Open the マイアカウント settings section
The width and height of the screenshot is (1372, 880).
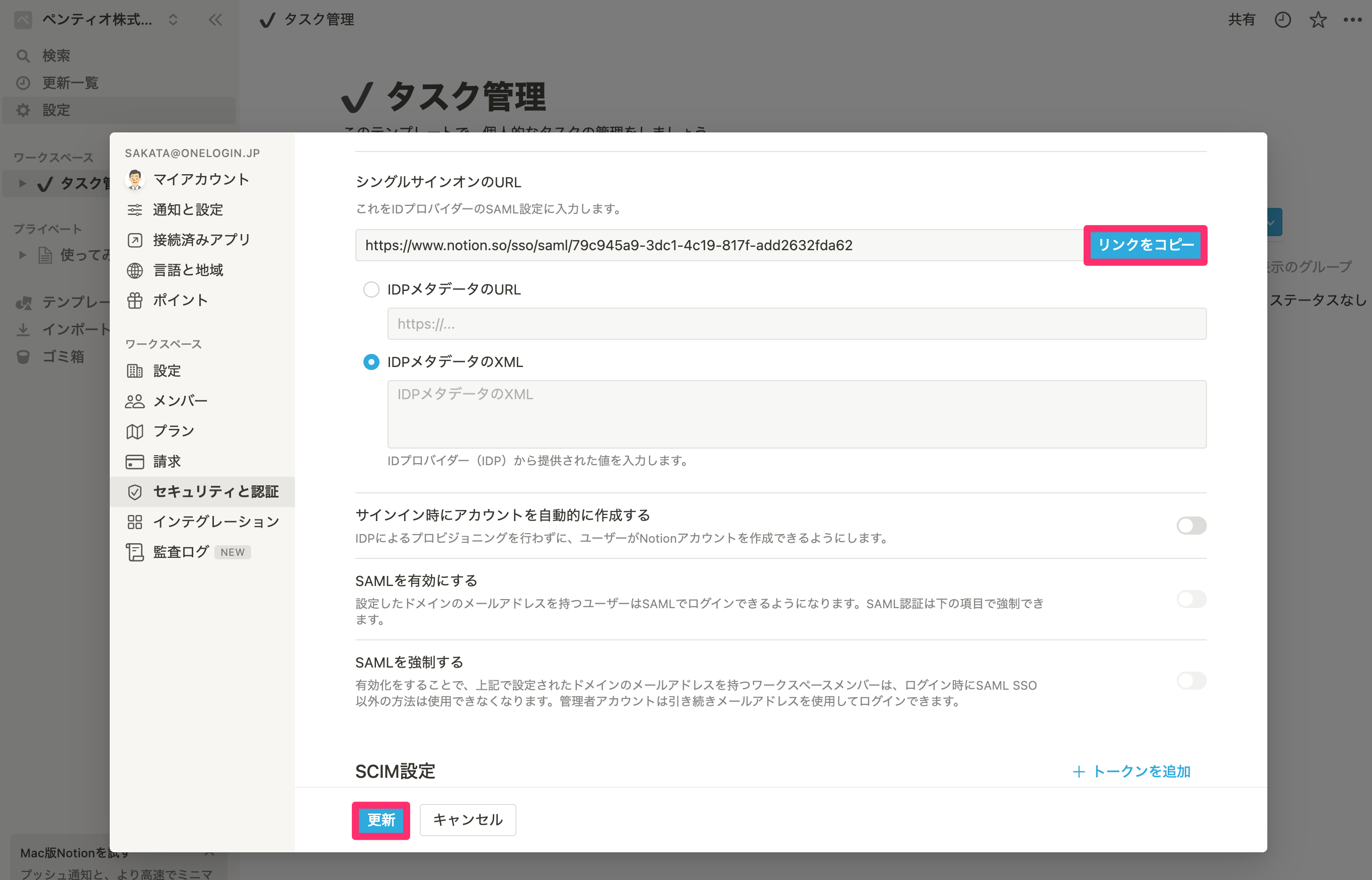202,179
